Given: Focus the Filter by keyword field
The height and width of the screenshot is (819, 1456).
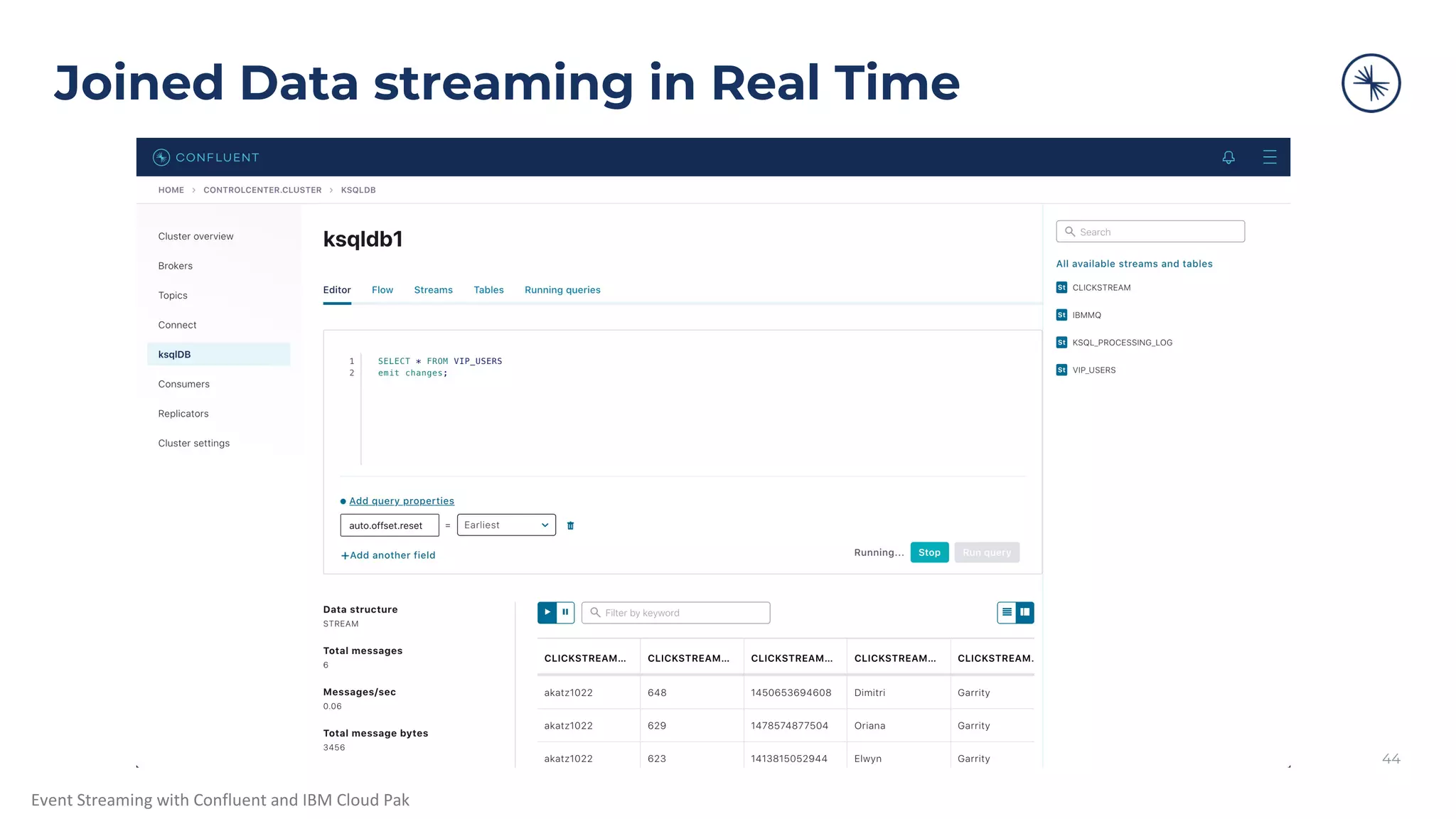Looking at the screenshot, I should pyautogui.click(x=675, y=612).
